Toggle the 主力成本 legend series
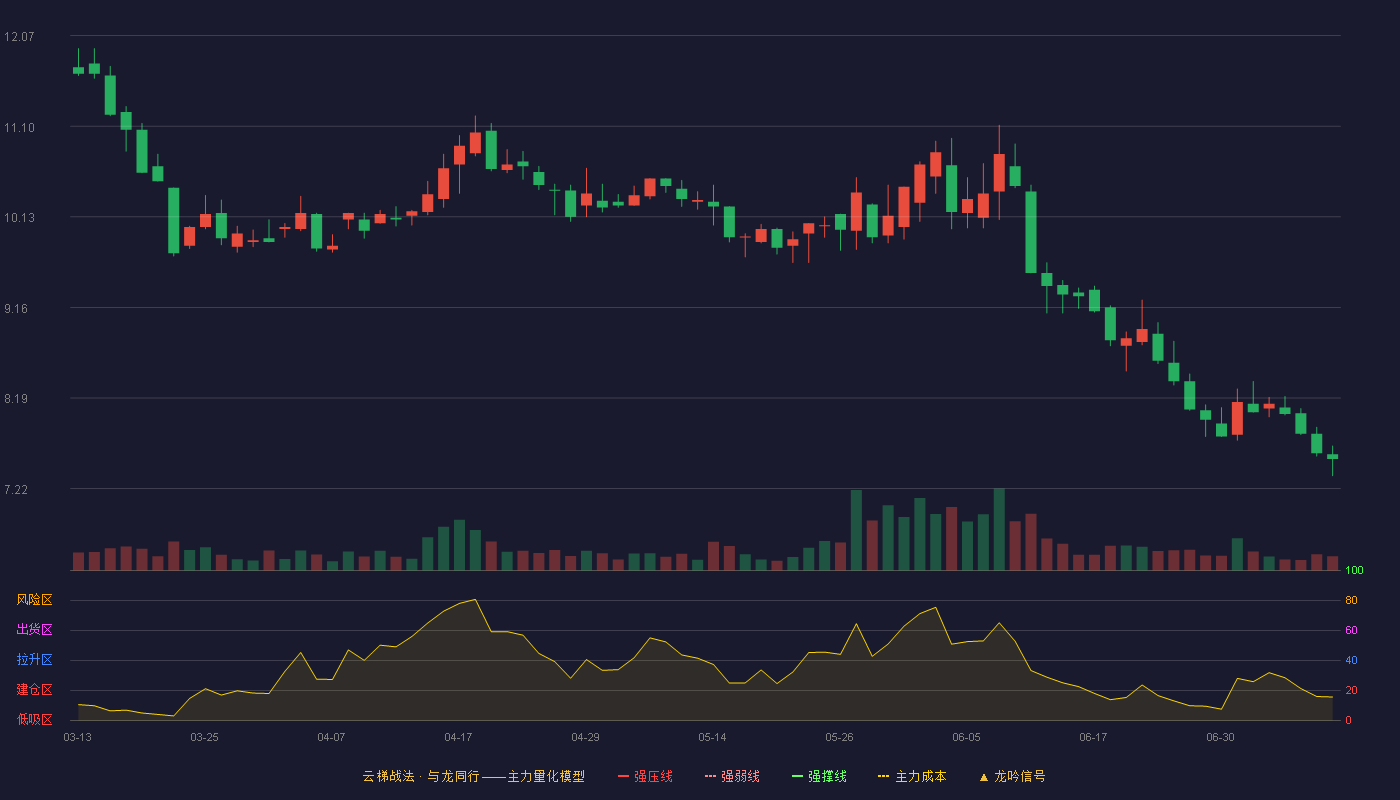Image resolution: width=1400 pixels, height=800 pixels. tap(912, 776)
